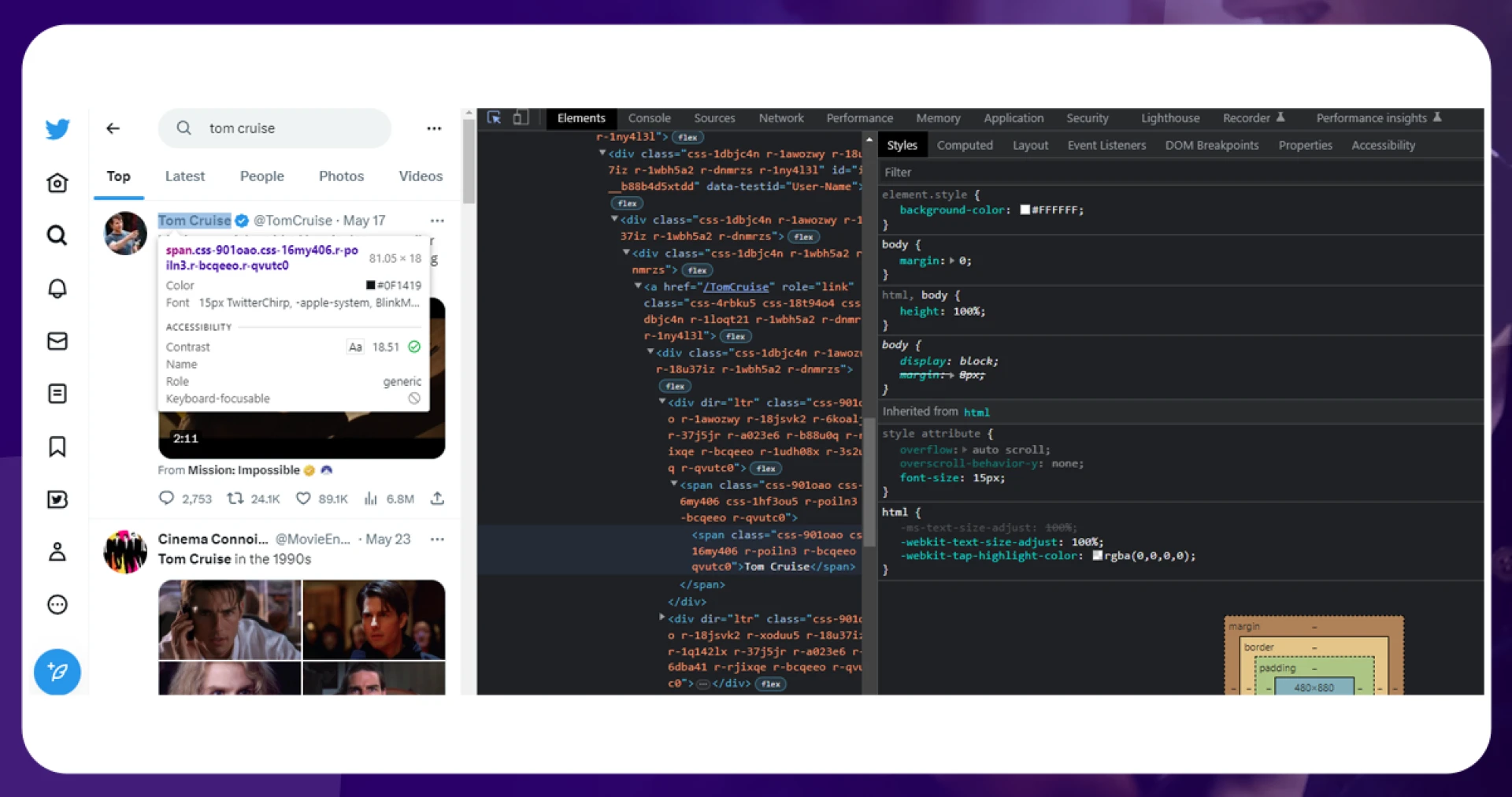Screen dimensions: 1512x797
Task: Select the Properties pane
Action: pyautogui.click(x=1305, y=145)
